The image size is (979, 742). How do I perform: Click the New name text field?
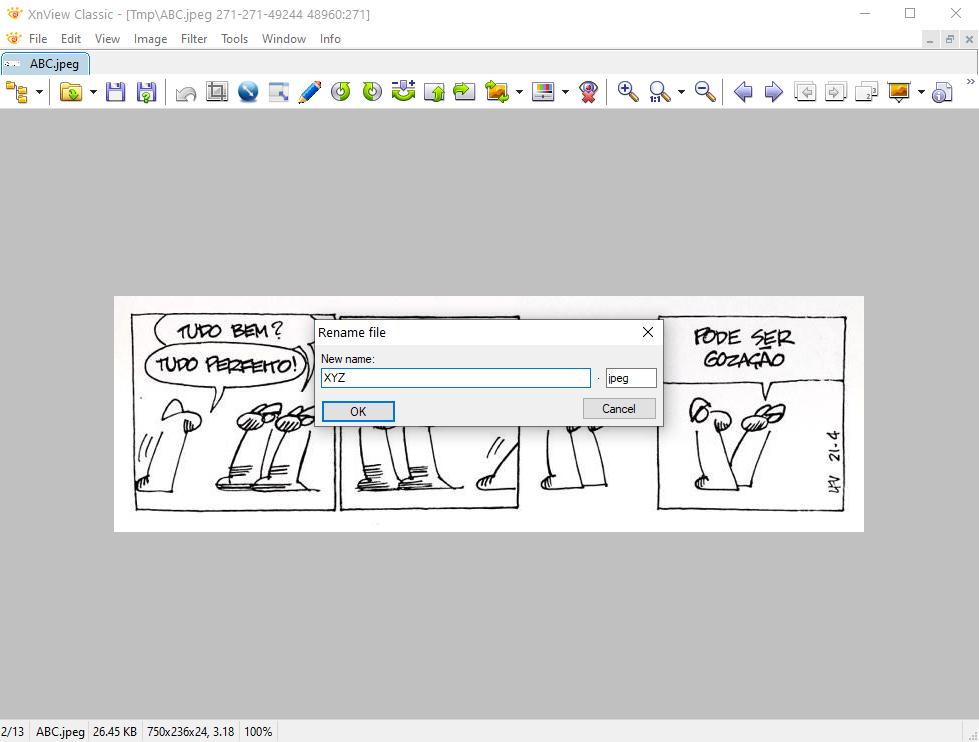[456, 378]
